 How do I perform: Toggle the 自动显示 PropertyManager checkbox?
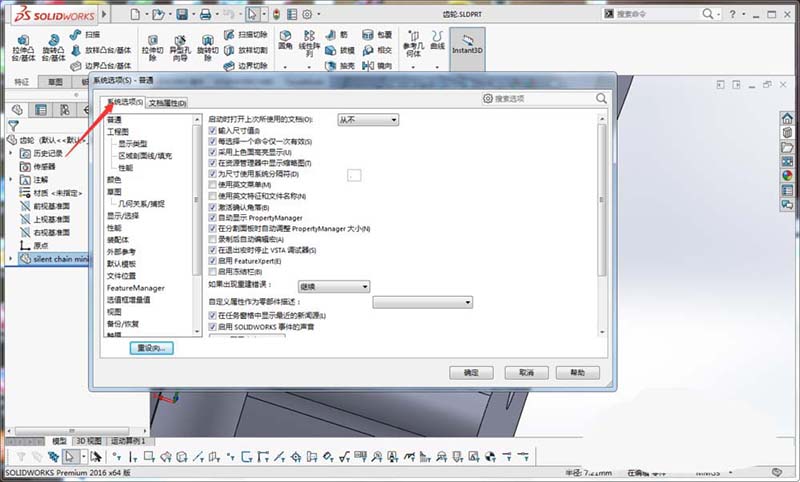point(213,218)
